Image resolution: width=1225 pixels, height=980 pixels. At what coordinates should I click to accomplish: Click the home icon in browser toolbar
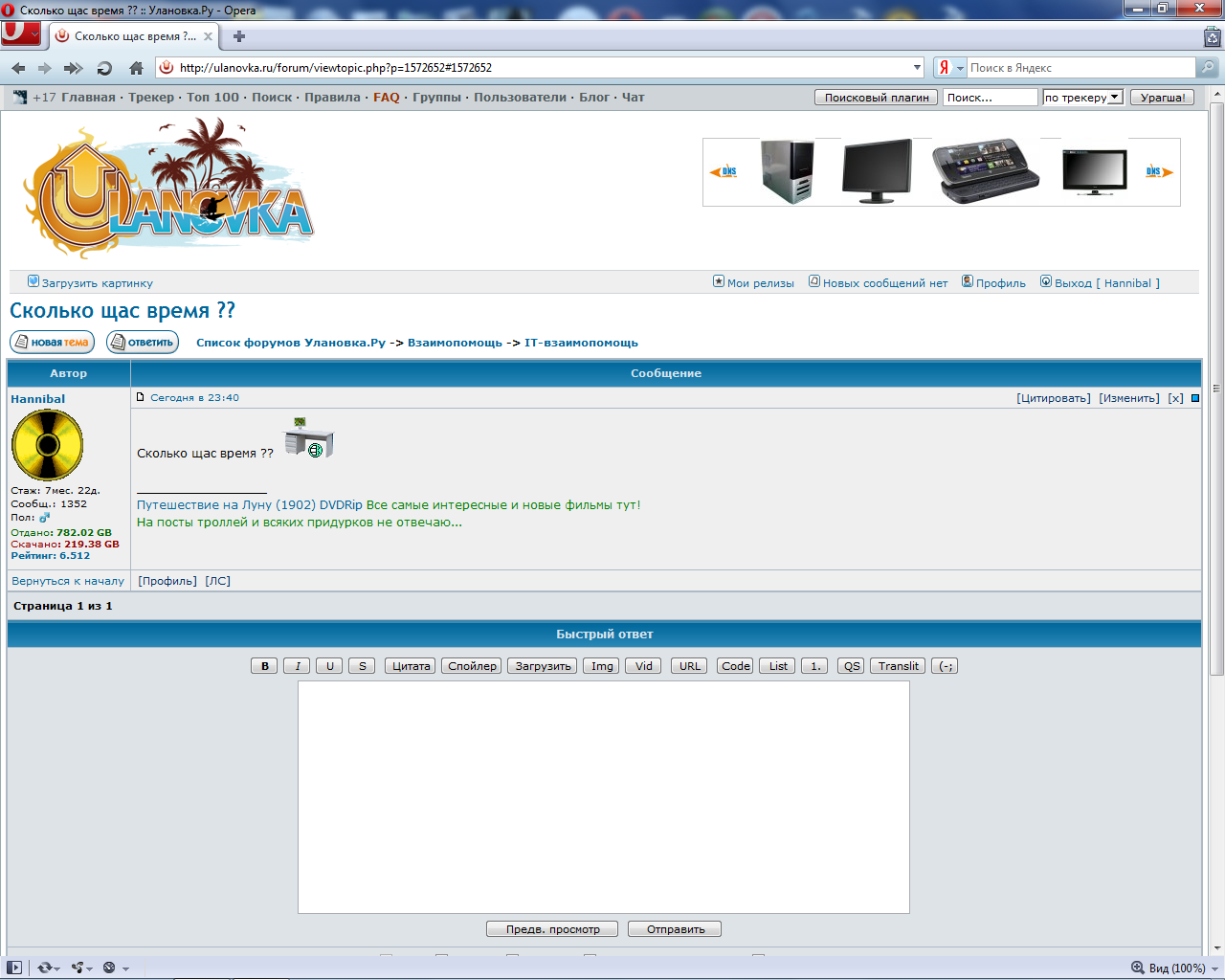134,67
